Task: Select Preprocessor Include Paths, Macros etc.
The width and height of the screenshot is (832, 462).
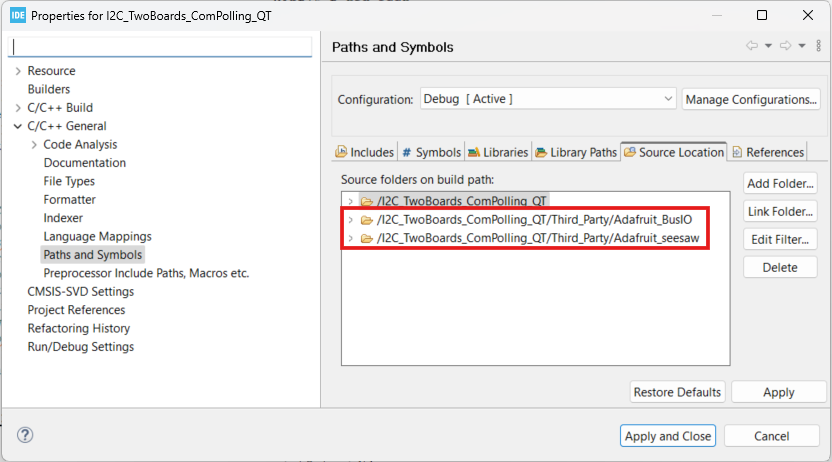Action: point(146,273)
